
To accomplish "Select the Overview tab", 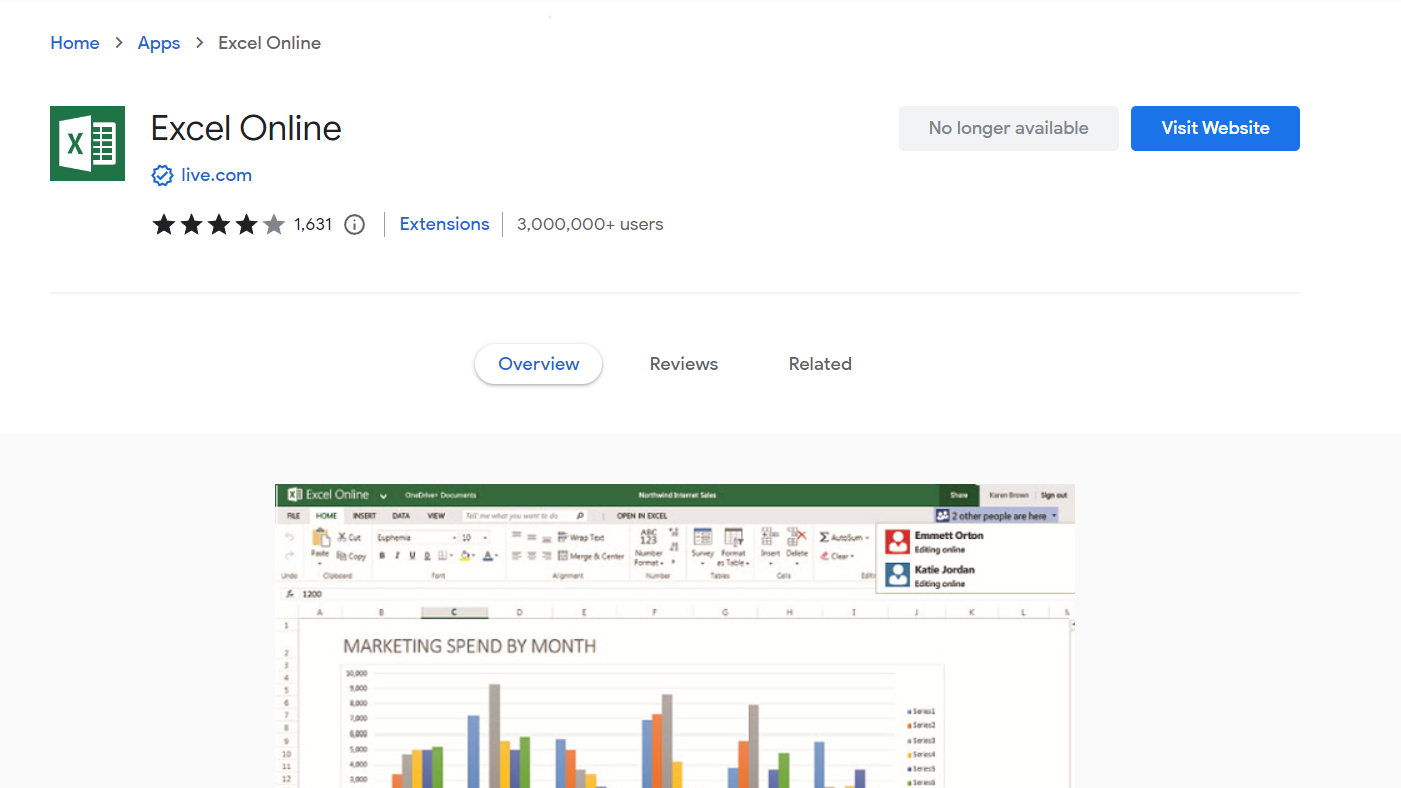I will pyautogui.click(x=538, y=364).
